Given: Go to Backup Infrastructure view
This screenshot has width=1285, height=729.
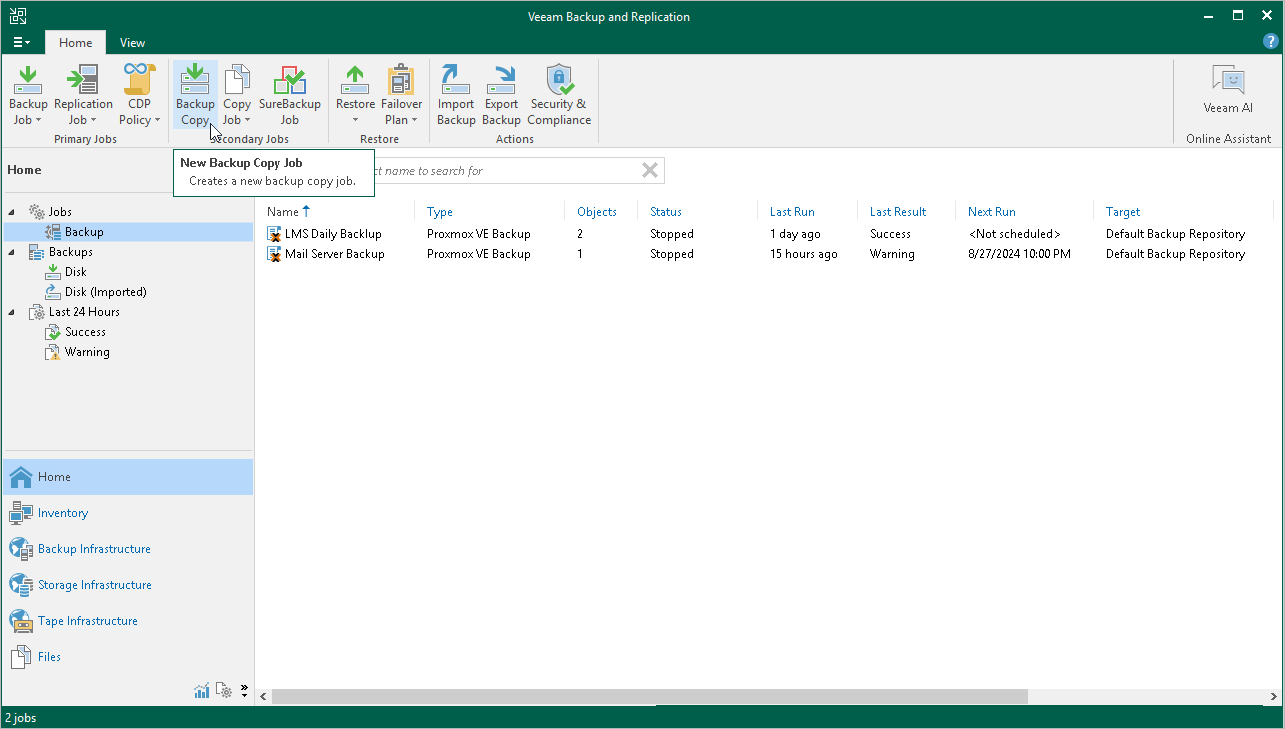Looking at the screenshot, I should click(x=128, y=549).
